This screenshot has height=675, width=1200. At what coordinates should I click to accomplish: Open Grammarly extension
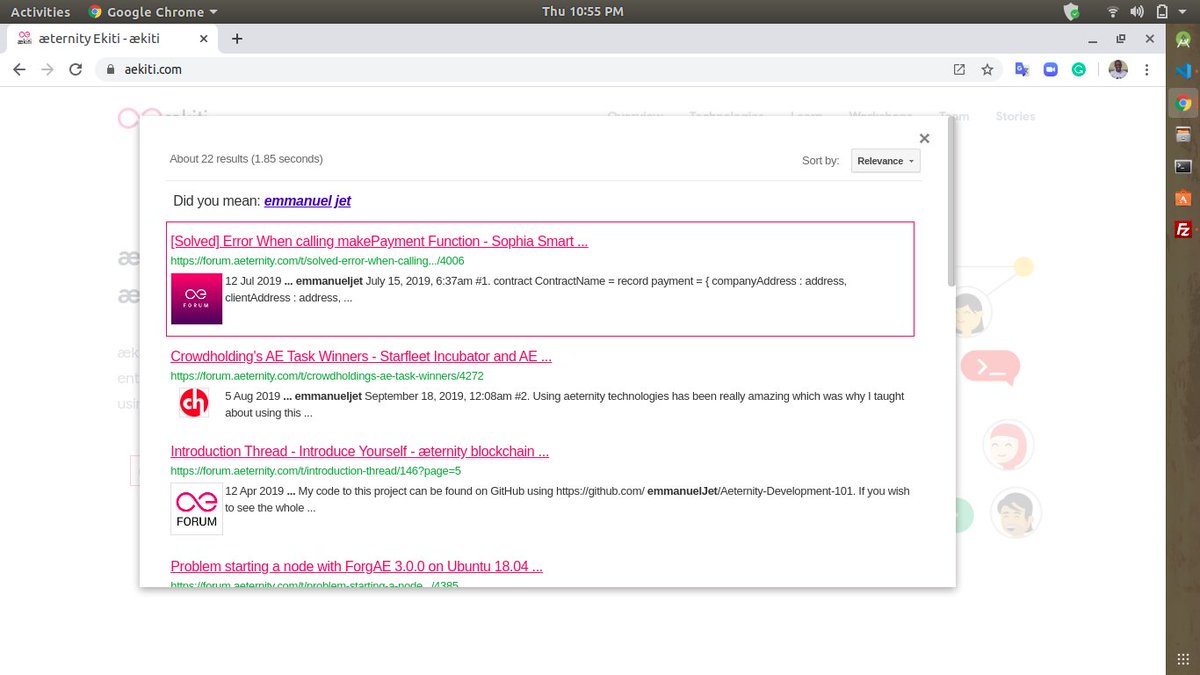1079,70
